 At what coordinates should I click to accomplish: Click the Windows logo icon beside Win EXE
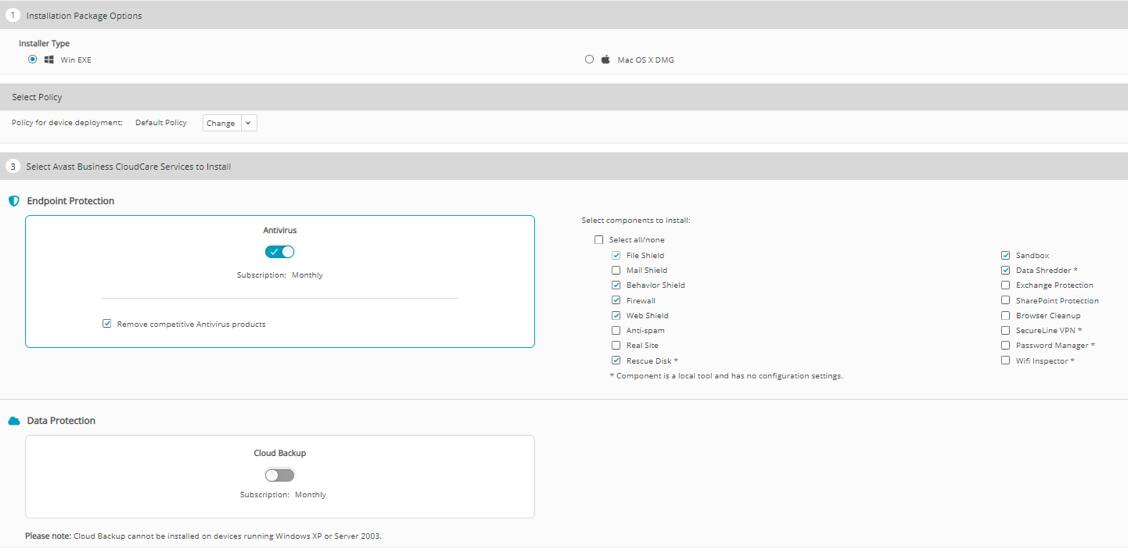pos(49,60)
